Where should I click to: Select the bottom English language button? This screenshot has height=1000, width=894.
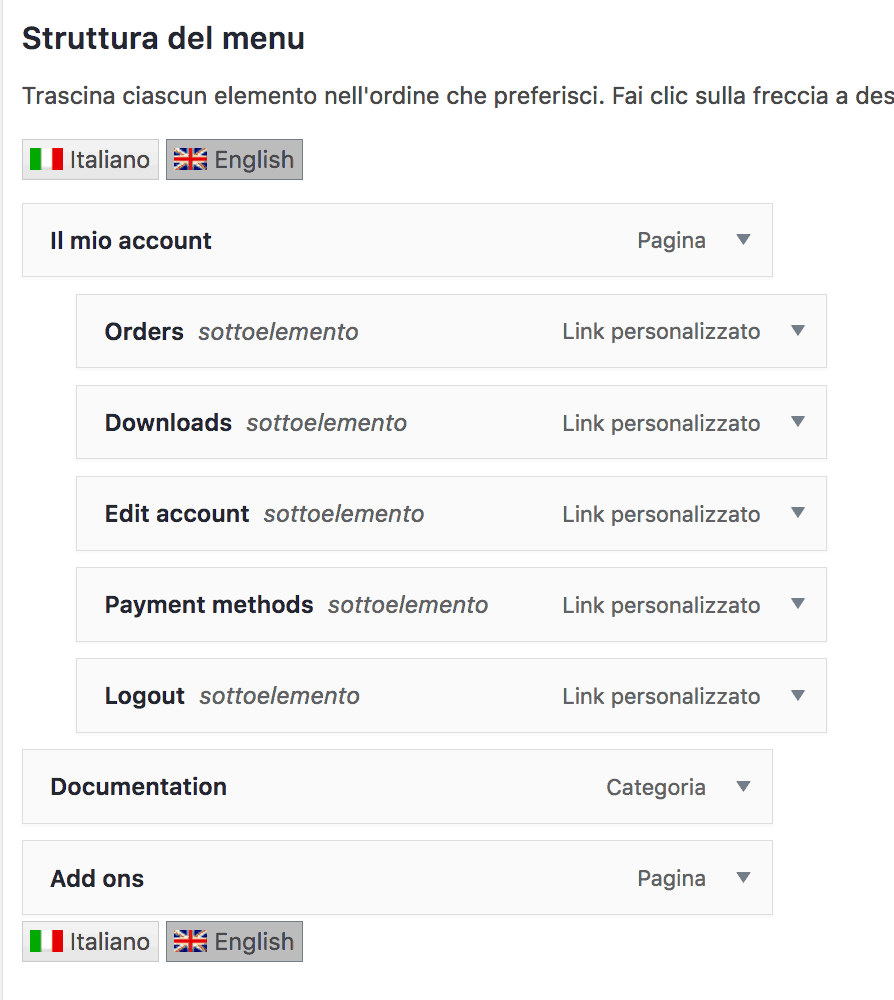click(235, 941)
